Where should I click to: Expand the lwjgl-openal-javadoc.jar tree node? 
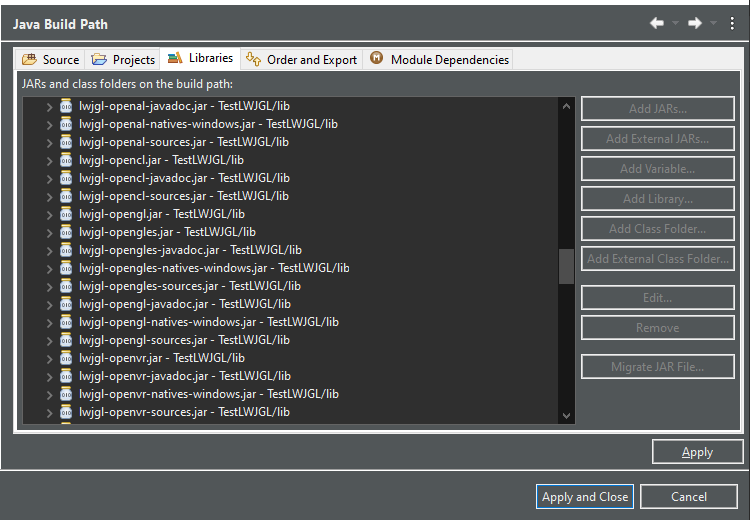point(49,107)
